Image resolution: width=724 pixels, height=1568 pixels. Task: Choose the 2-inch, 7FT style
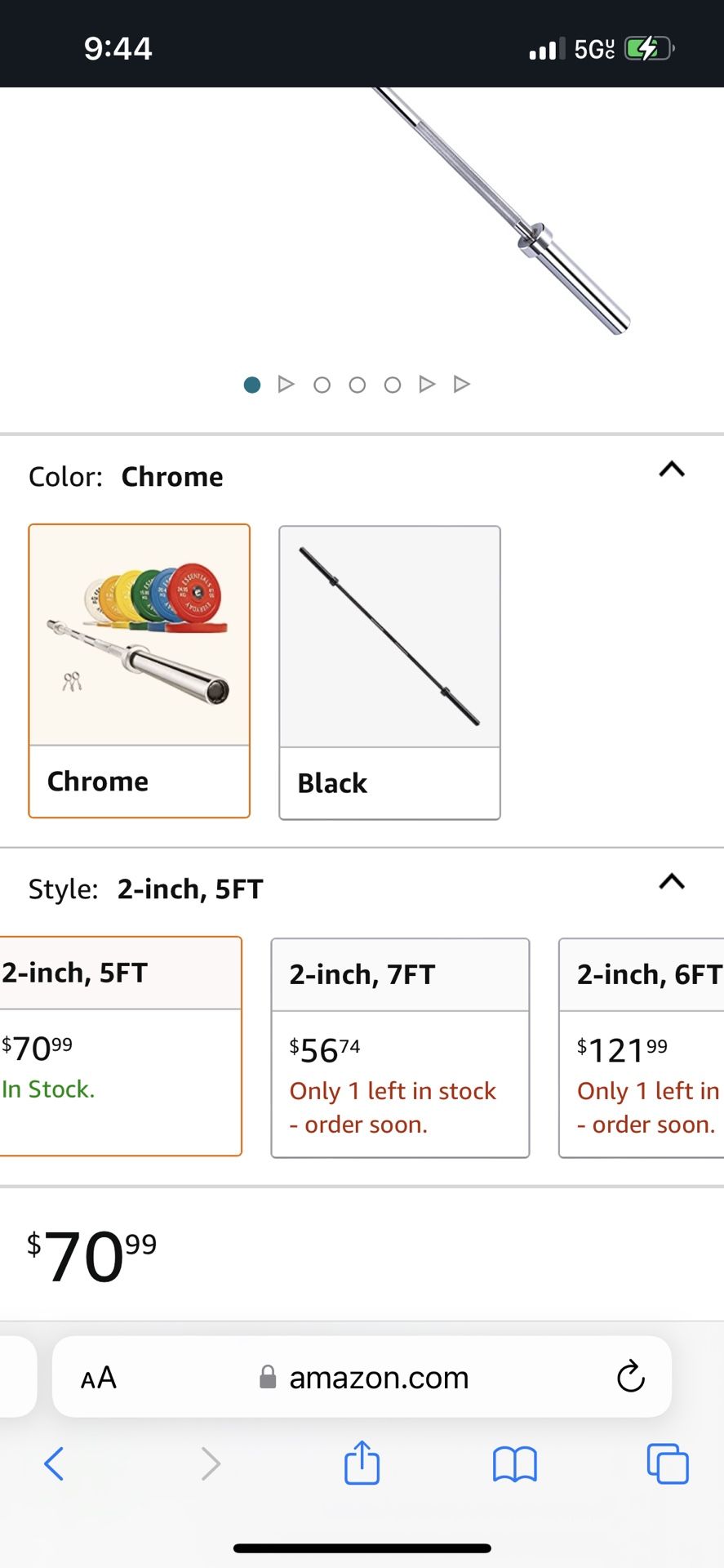click(400, 1048)
